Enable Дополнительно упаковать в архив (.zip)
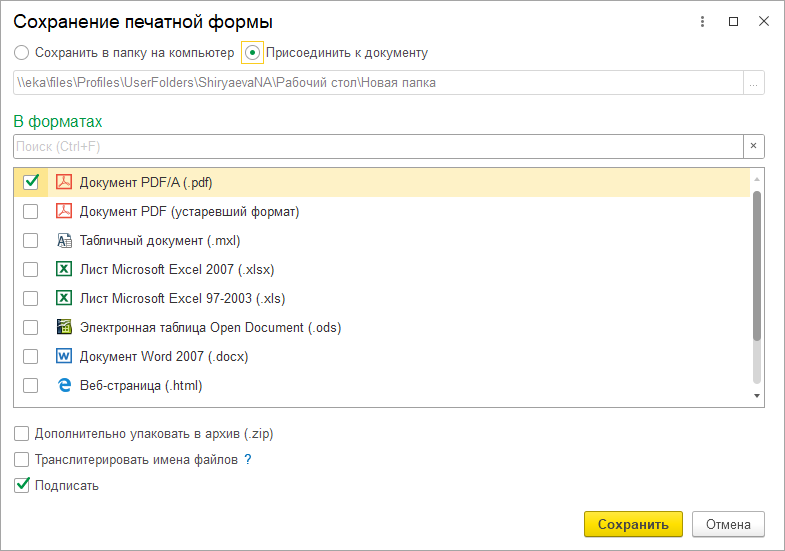785x551 pixels. click(22, 434)
